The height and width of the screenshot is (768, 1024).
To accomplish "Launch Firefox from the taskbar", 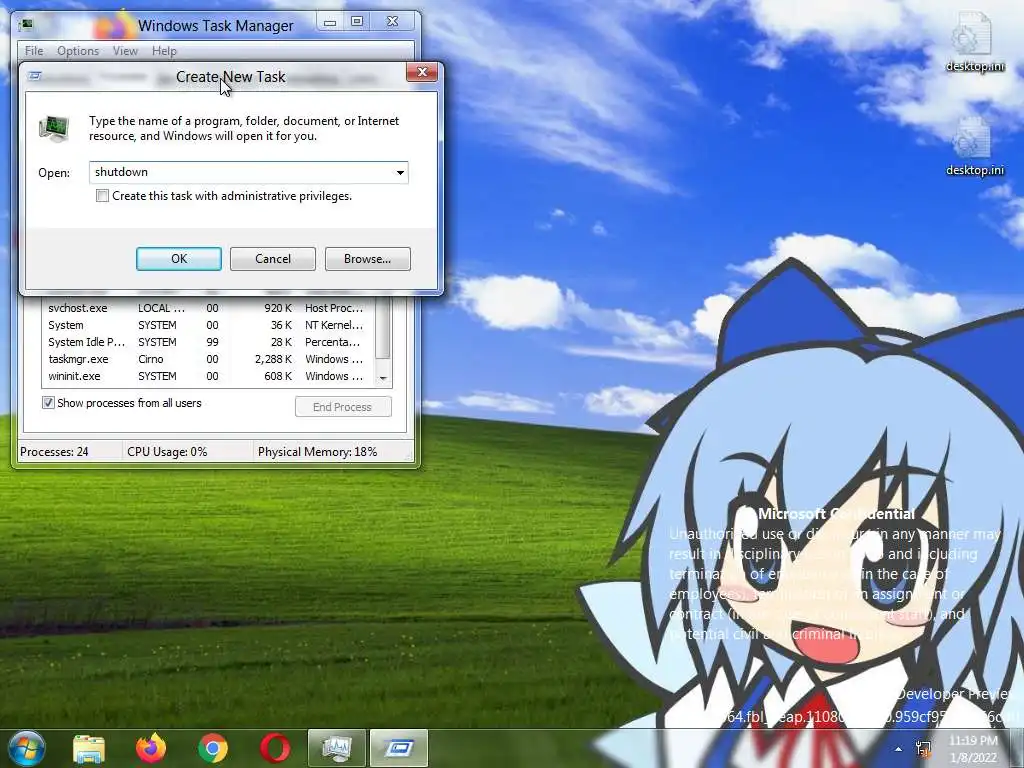I will point(151,748).
